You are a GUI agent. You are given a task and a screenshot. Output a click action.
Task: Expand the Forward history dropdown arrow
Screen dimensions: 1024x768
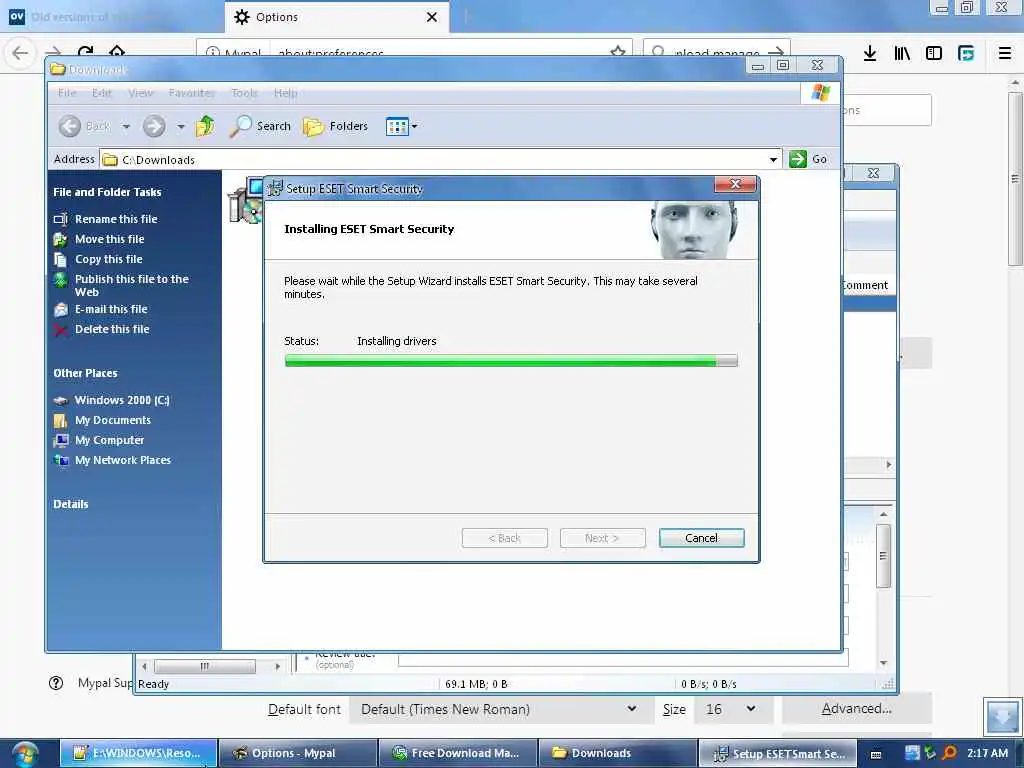(x=181, y=126)
